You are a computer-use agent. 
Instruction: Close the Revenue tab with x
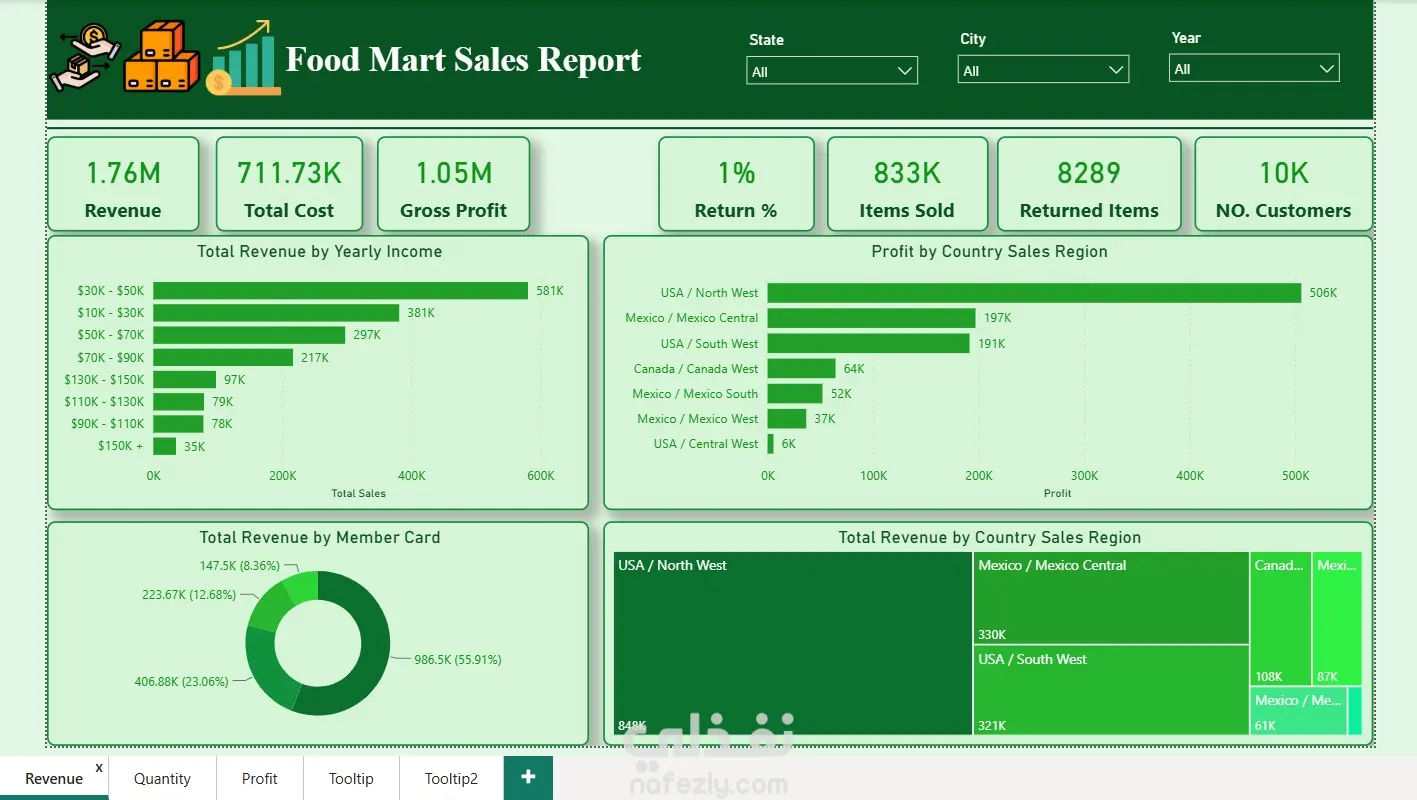tap(99, 767)
